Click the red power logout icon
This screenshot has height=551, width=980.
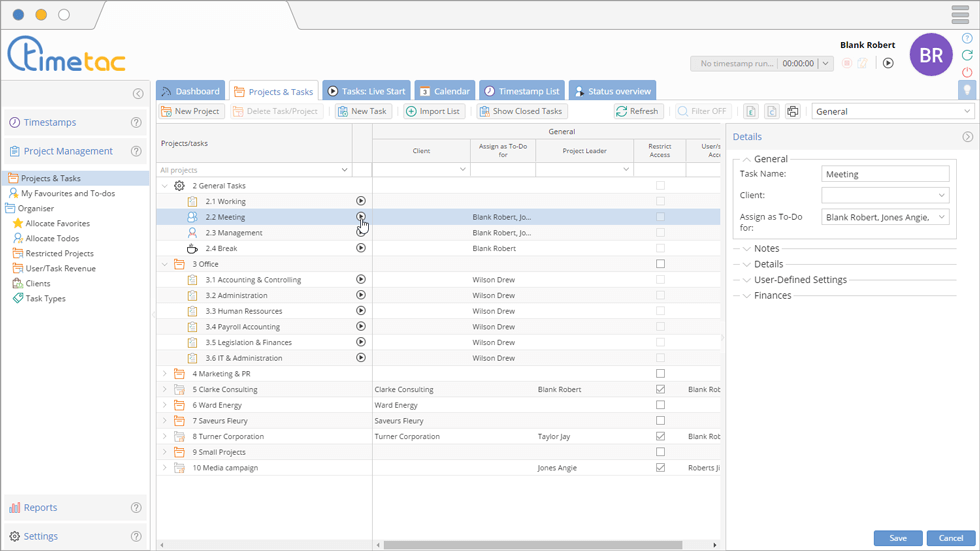coord(967,72)
